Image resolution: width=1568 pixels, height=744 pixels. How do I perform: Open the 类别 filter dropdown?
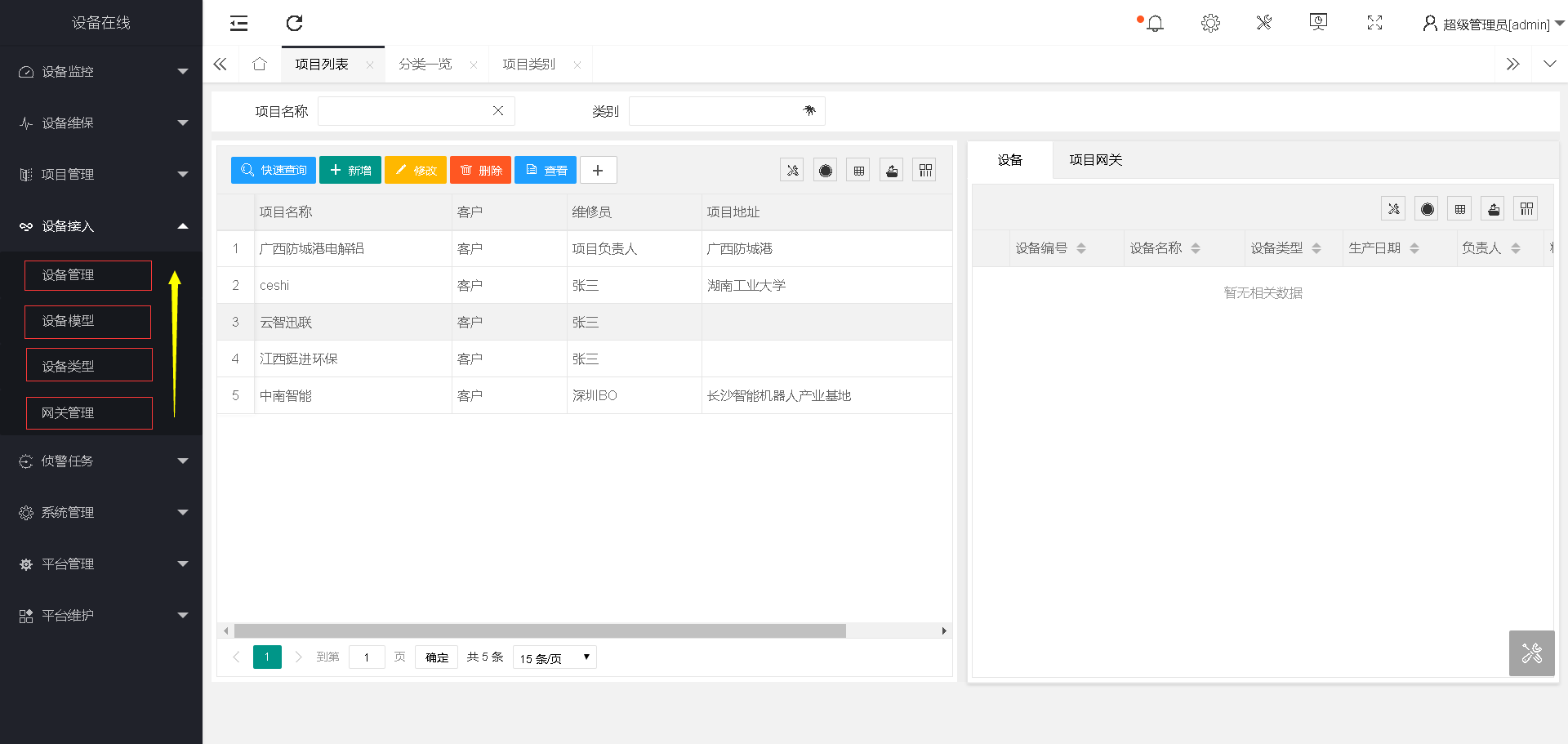727,111
